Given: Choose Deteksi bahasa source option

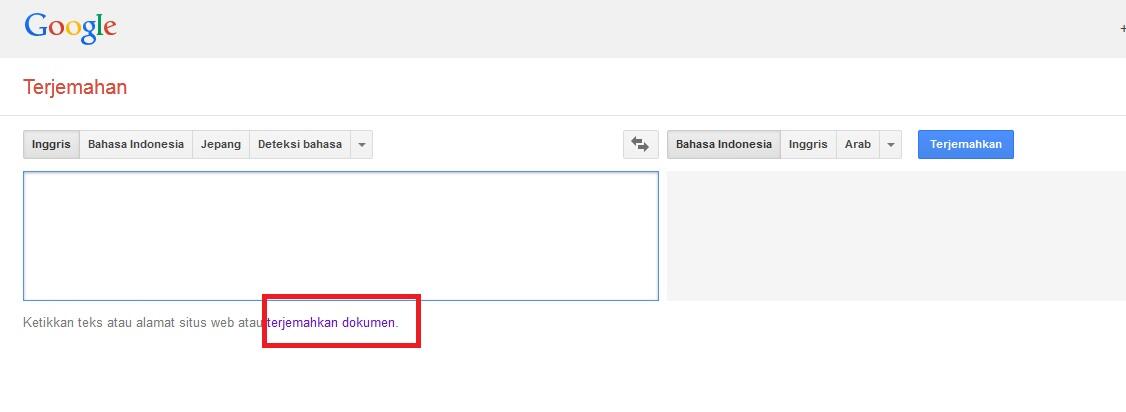Looking at the screenshot, I should [300, 144].
